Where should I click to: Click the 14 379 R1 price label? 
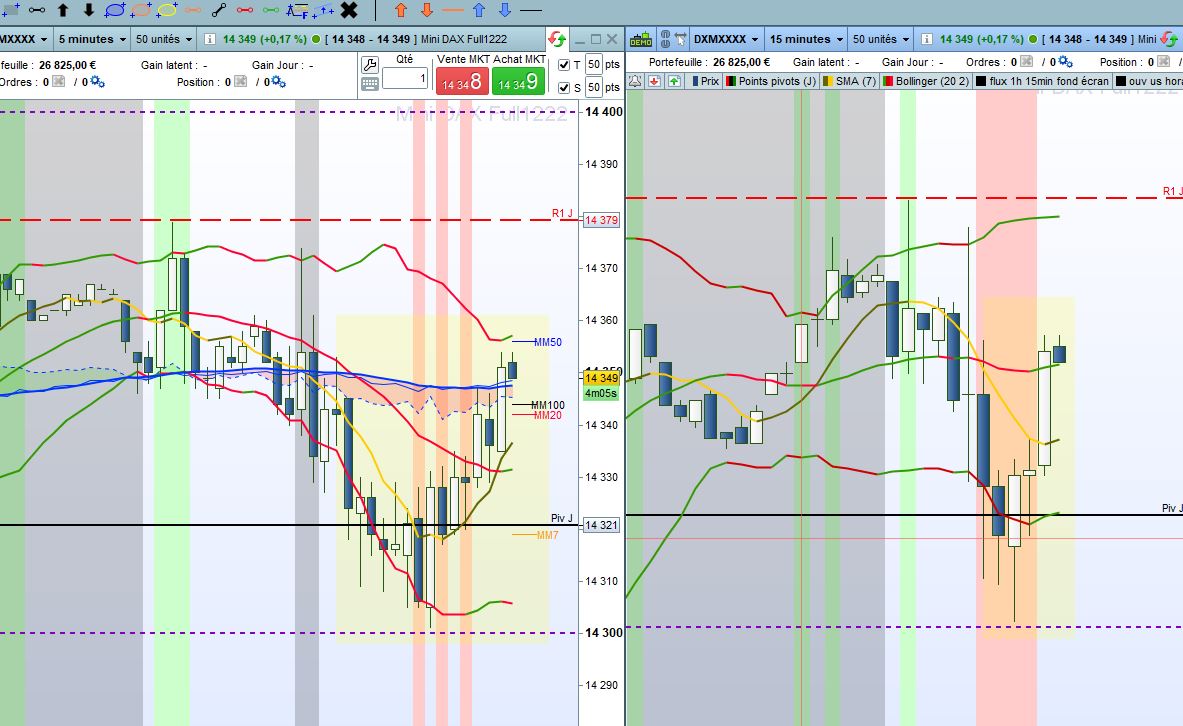pos(601,220)
